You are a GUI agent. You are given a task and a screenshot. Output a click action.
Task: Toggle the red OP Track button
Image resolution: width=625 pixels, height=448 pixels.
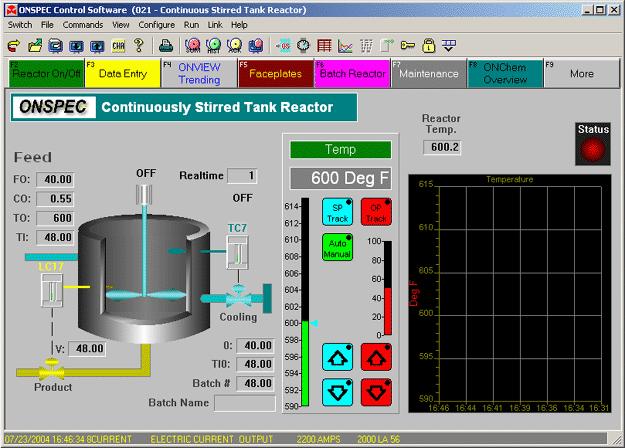[x=376, y=212]
